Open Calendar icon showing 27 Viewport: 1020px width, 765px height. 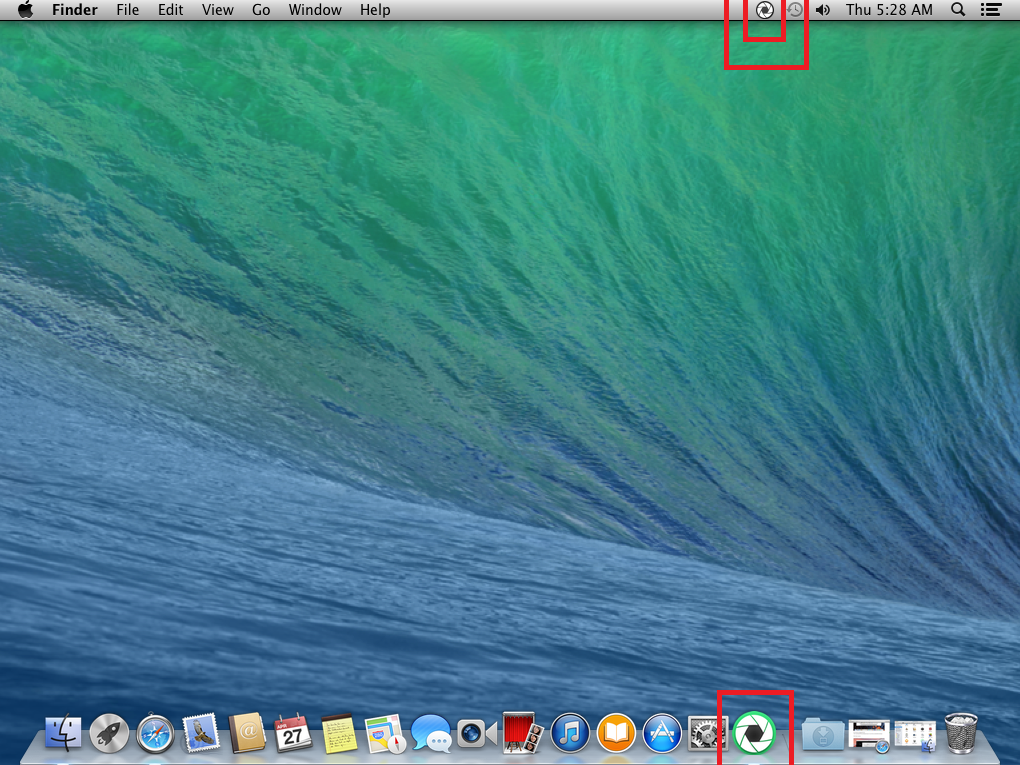click(x=293, y=733)
